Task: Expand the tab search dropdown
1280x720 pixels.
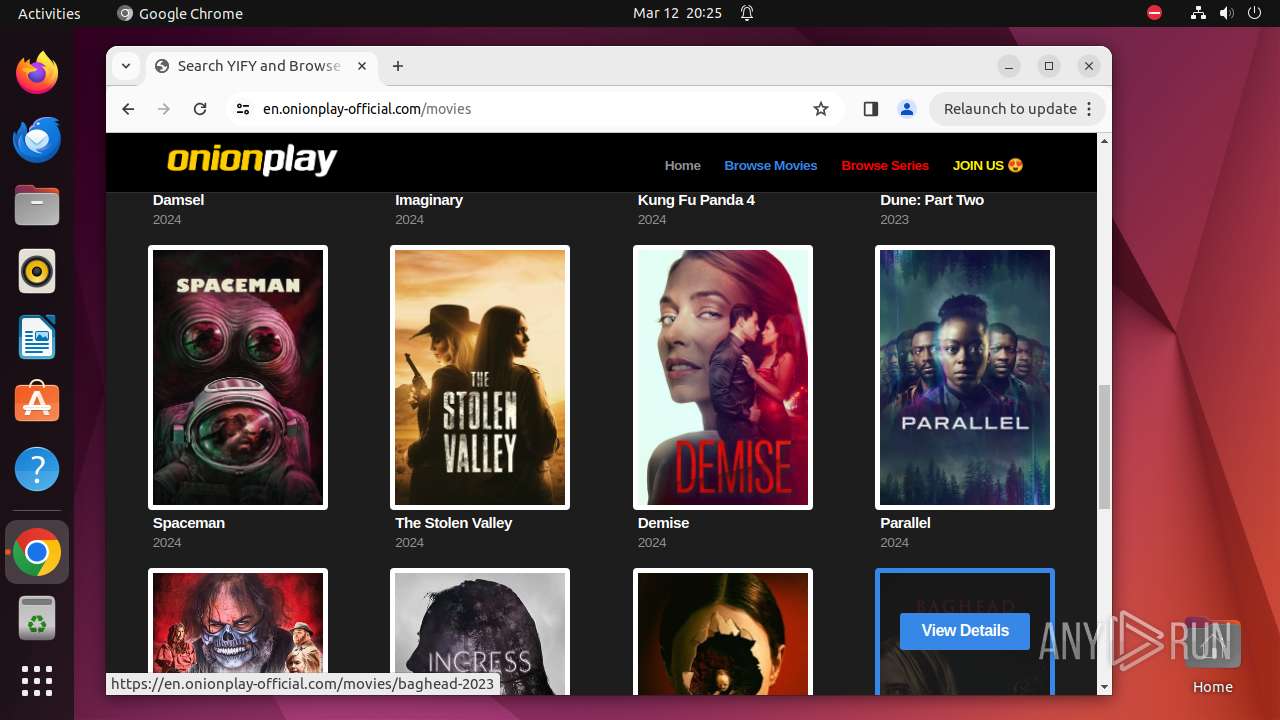Action: pyautogui.click(x=126, y=66)
